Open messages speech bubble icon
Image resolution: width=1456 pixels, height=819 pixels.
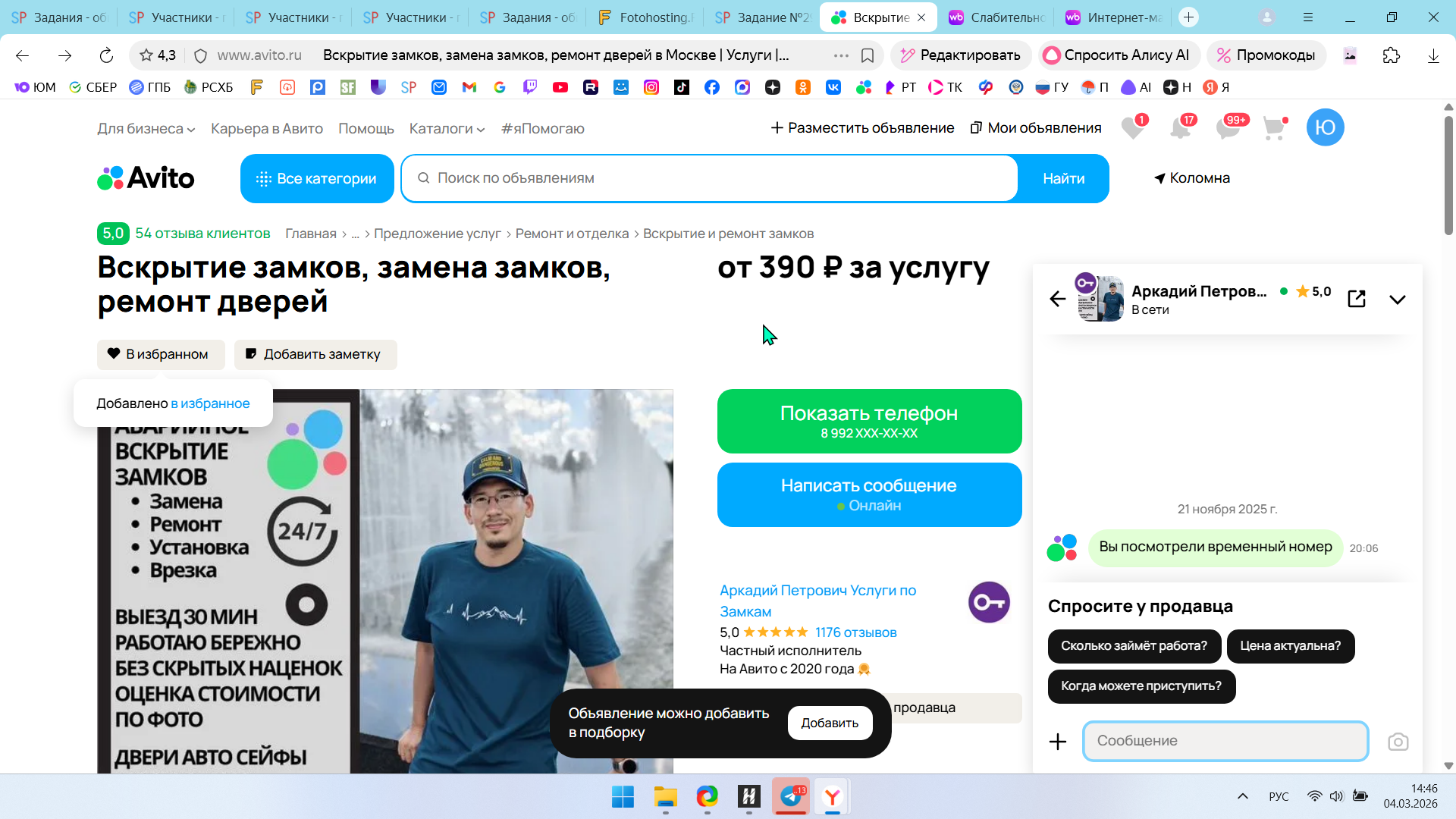pos(1228,128)
